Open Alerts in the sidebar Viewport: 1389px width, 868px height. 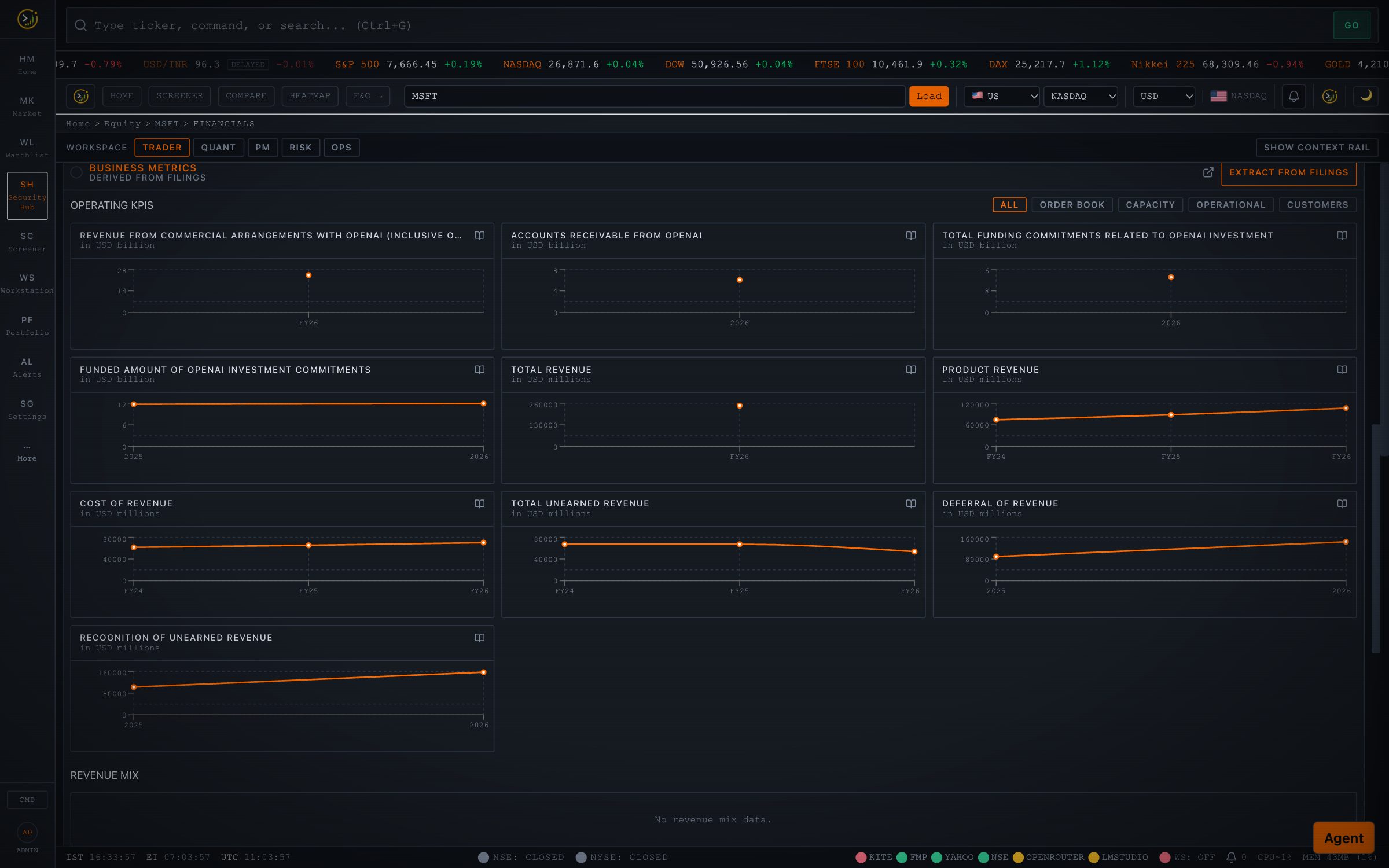(x=27, y=367)
